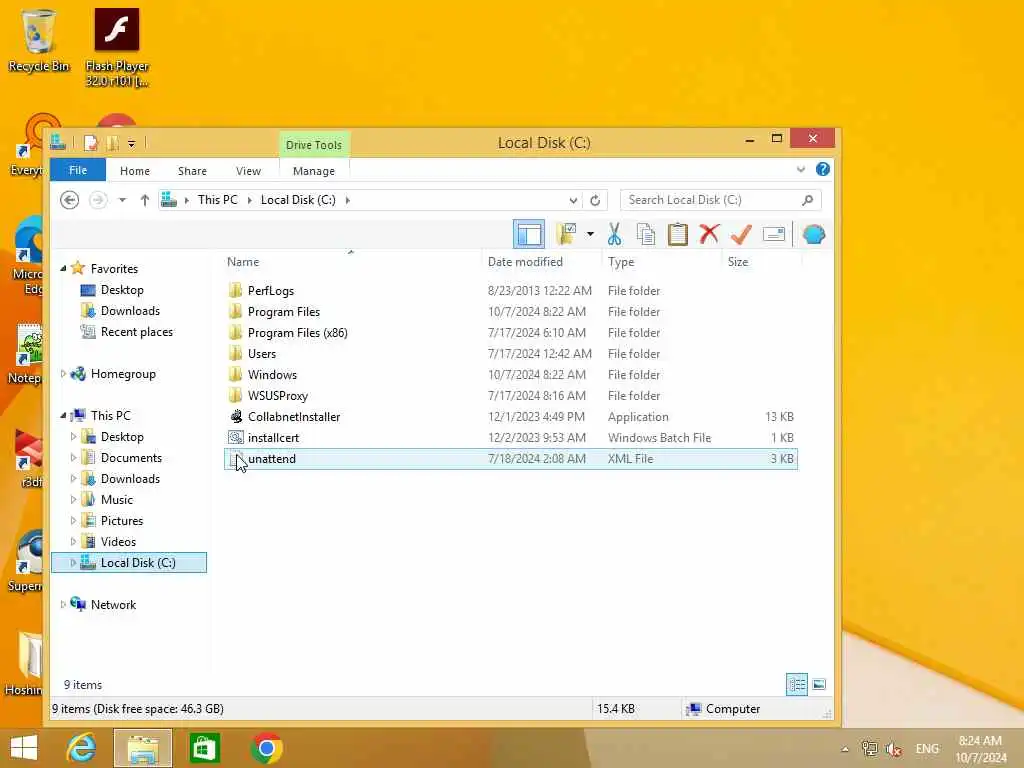Image resolution: width=1024 pixels, height=768 pixels.
Task: Click This PC in the address breadcrumb
Action: coord(217,200)
